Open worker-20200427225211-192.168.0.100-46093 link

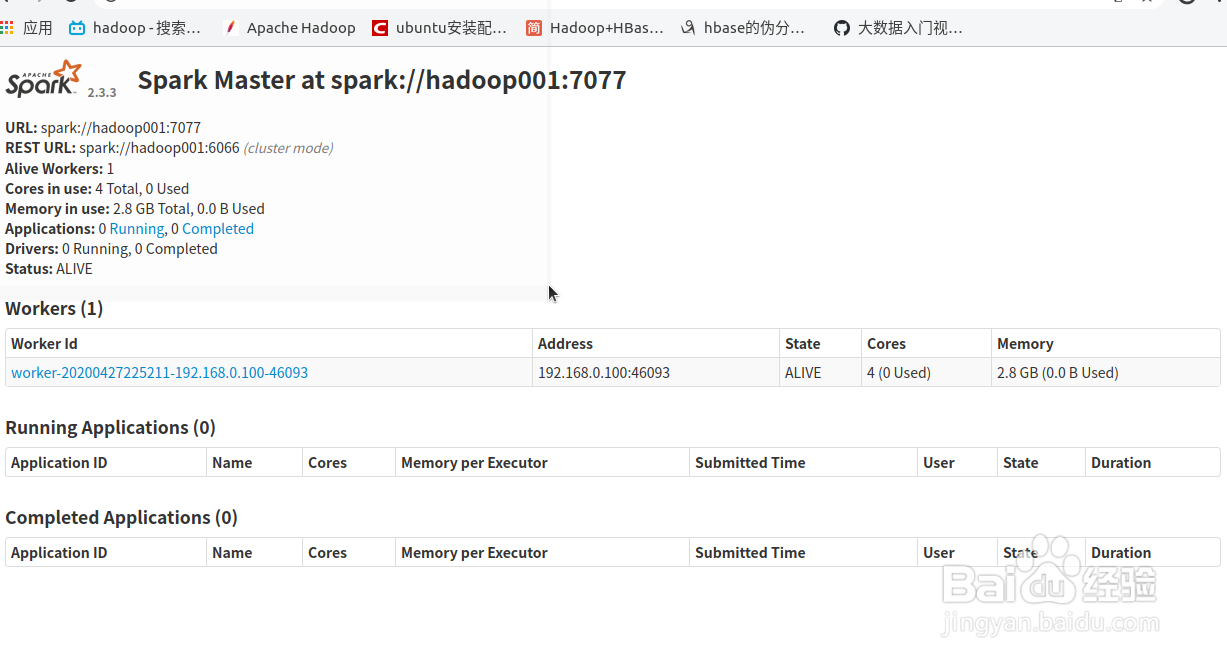pos(159,373)
